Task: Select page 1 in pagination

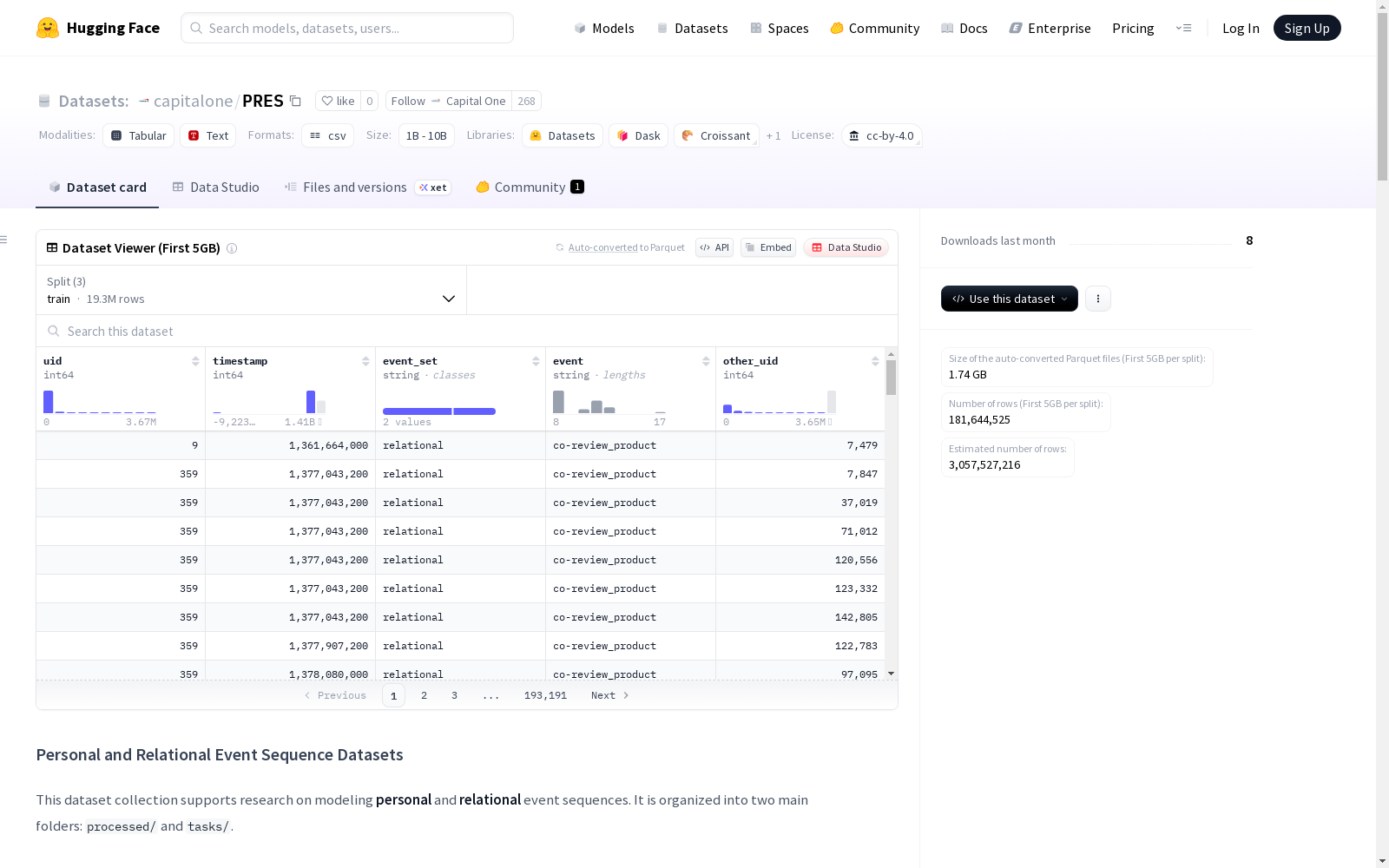Action: (x=393, y=695)
